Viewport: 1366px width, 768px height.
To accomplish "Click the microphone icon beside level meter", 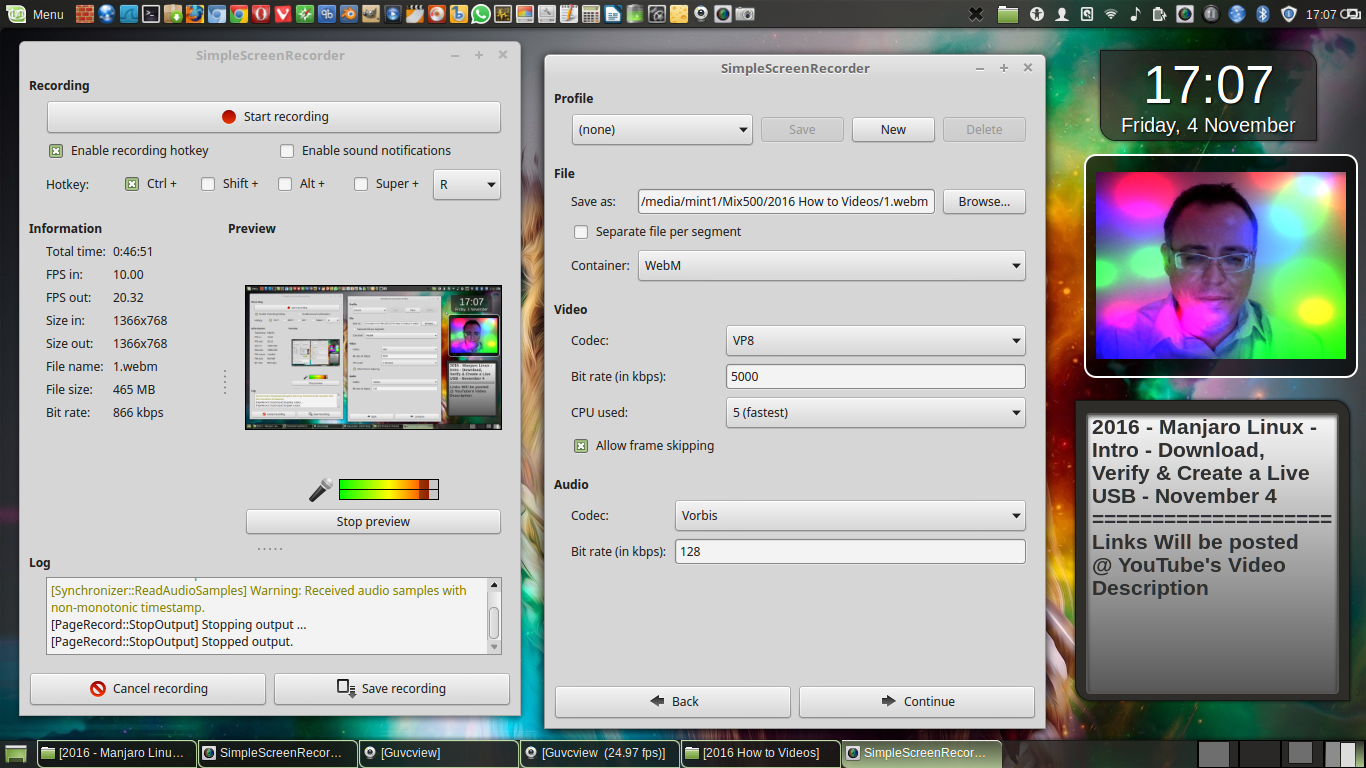I will [x=321, y=489].
